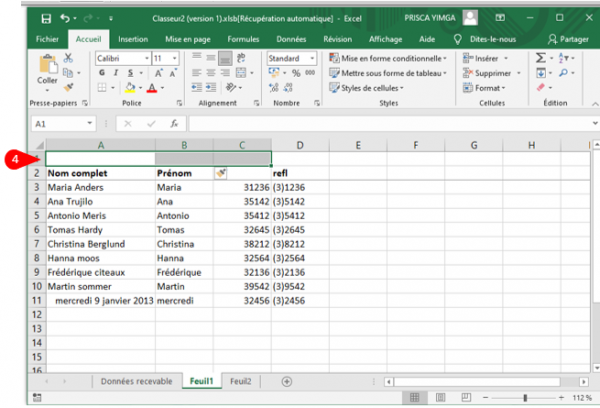The height and width of the screenshot is (408, 600).
Task: Click the Cut scissors icon
Action: click(x=68, y=58)
